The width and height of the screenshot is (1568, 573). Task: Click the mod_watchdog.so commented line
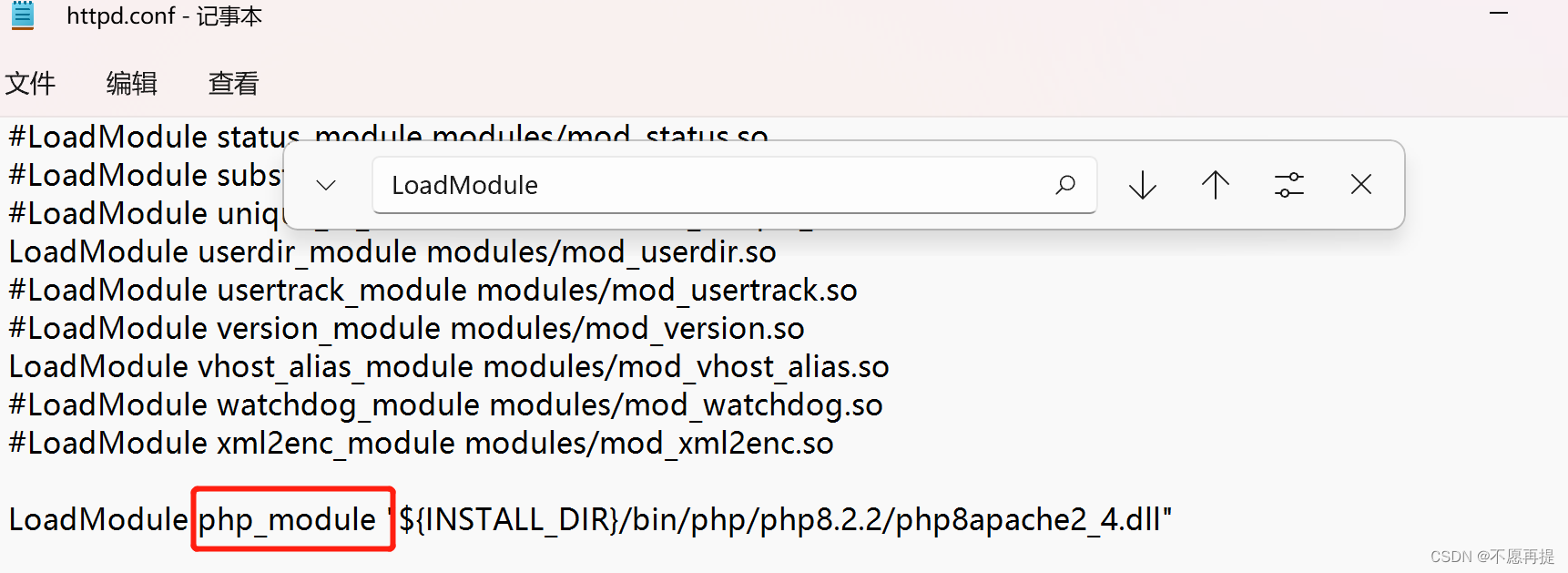444,404
